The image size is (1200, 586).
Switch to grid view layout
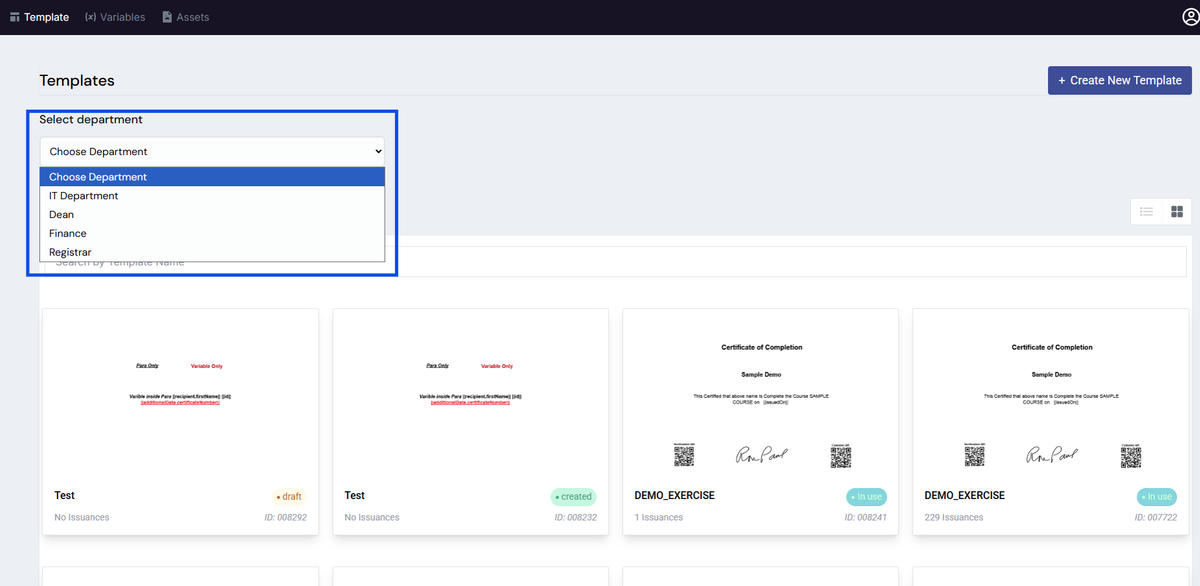point(1177,212)
